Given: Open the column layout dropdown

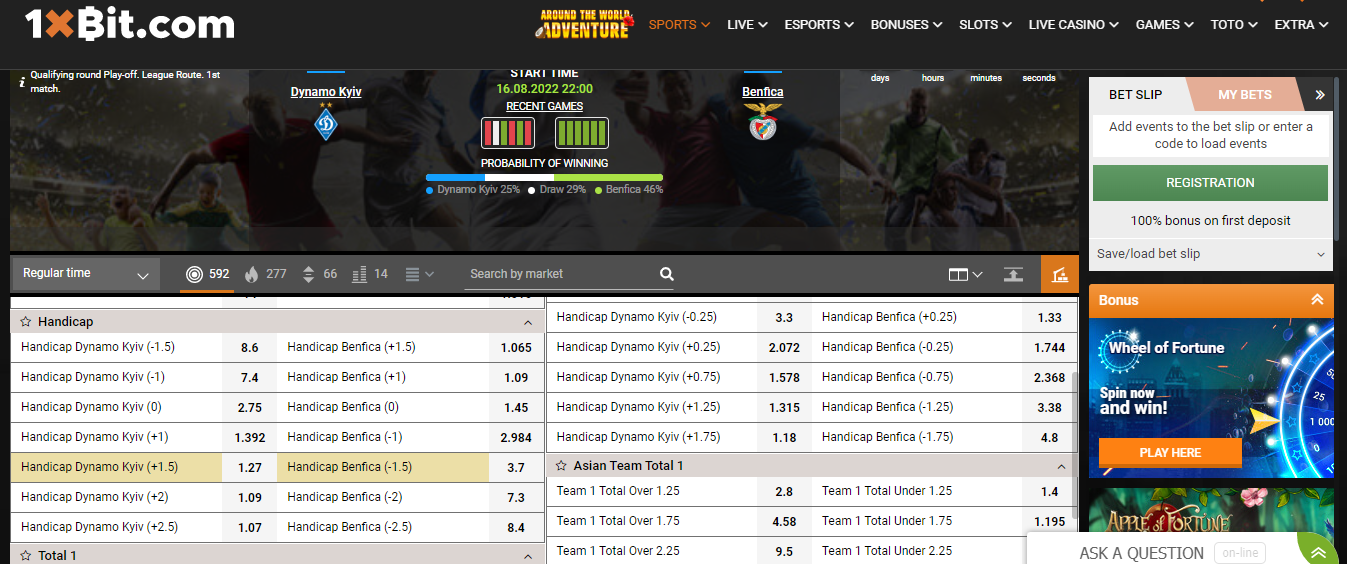Looking at the screenshot, I should (965, 274).
